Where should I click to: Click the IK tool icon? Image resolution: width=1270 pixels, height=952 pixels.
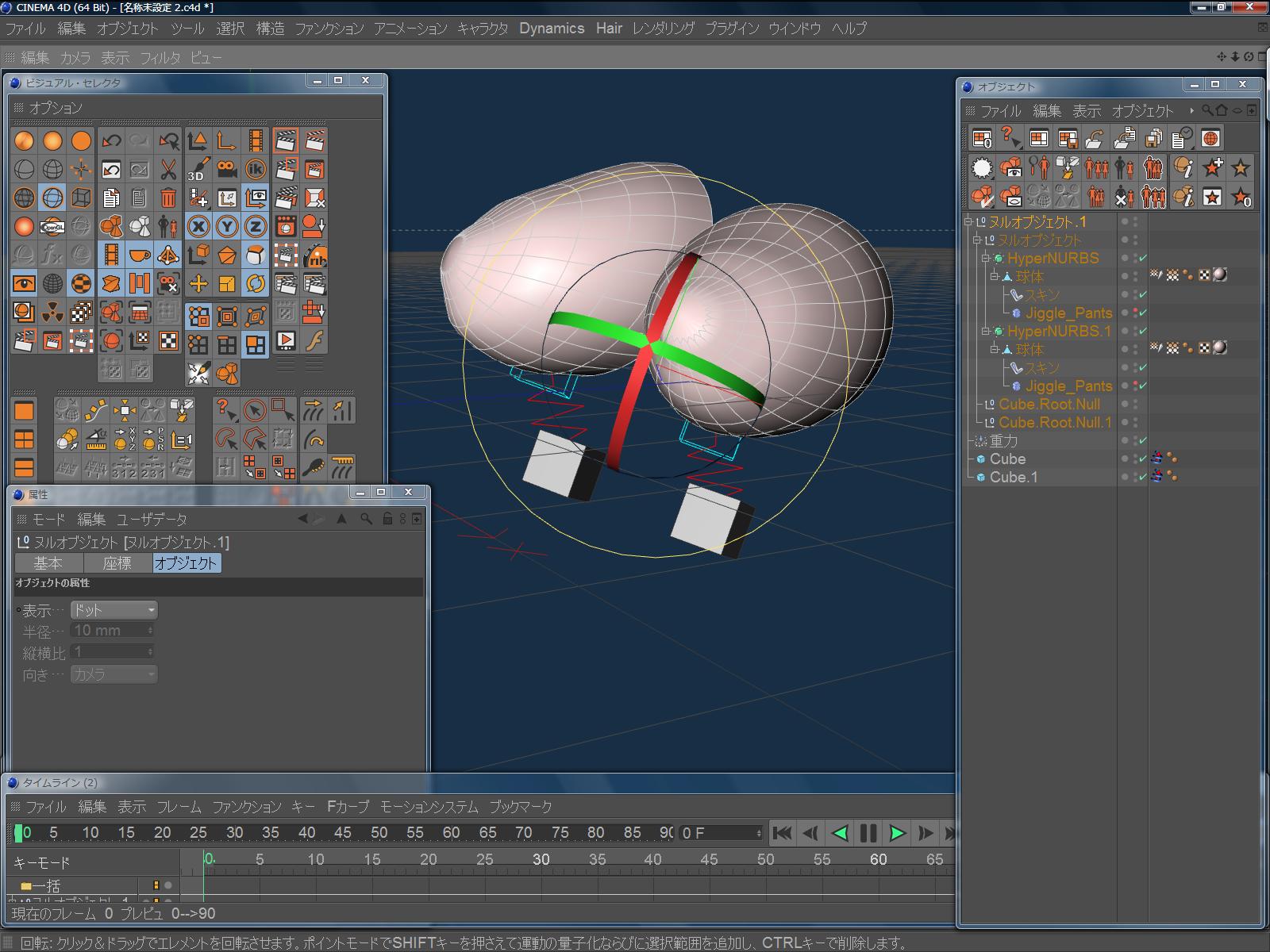[x=256, y=170]
